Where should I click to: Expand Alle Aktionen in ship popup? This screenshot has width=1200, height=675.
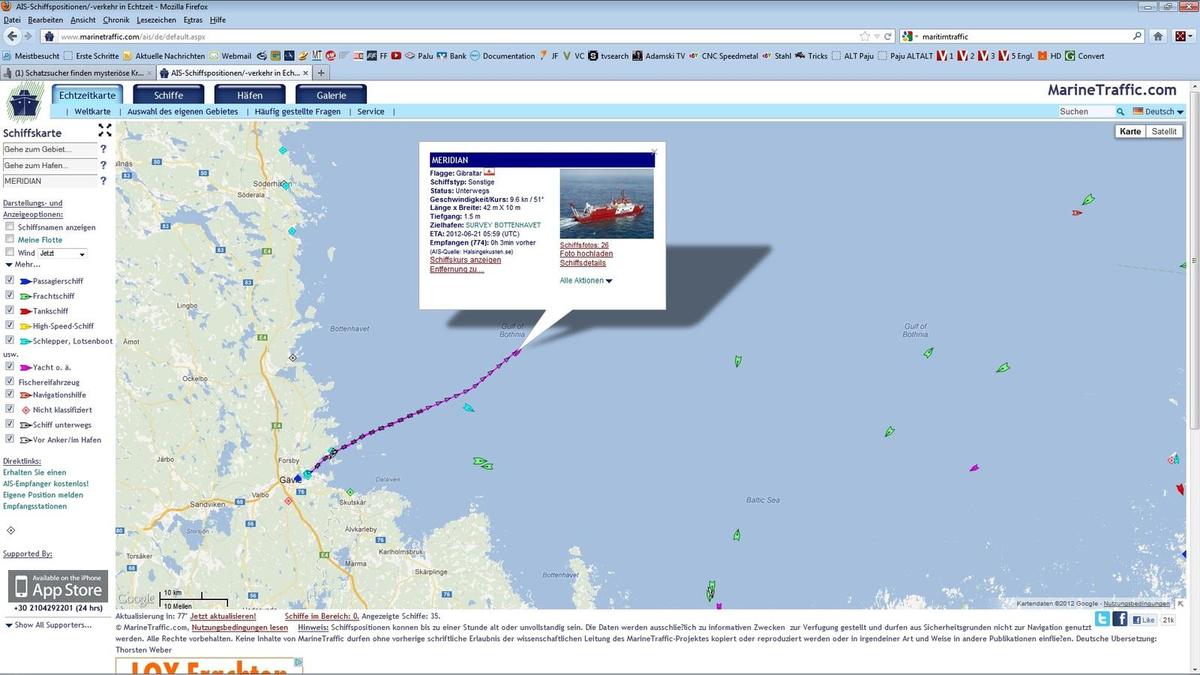(x=586, y=281)
